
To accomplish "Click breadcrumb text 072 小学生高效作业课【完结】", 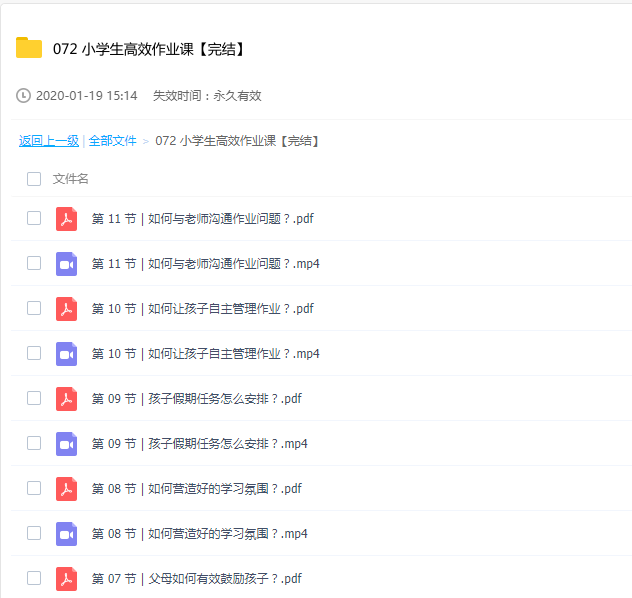I will tap(237, 141).
